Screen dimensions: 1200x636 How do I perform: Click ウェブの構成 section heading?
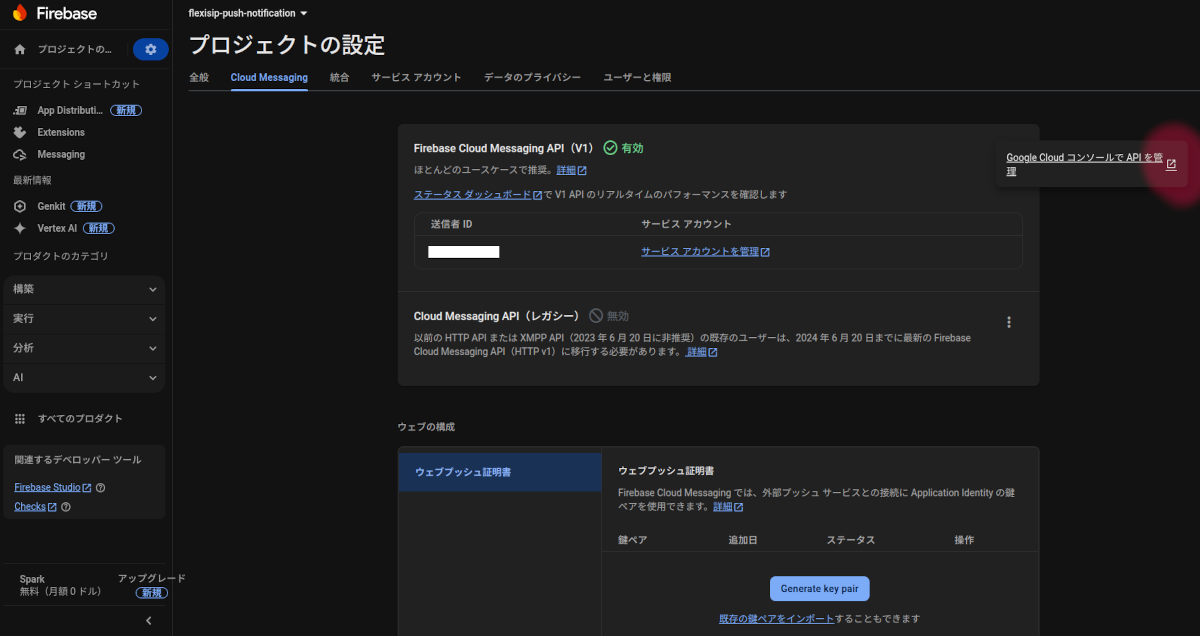[426, 427]
